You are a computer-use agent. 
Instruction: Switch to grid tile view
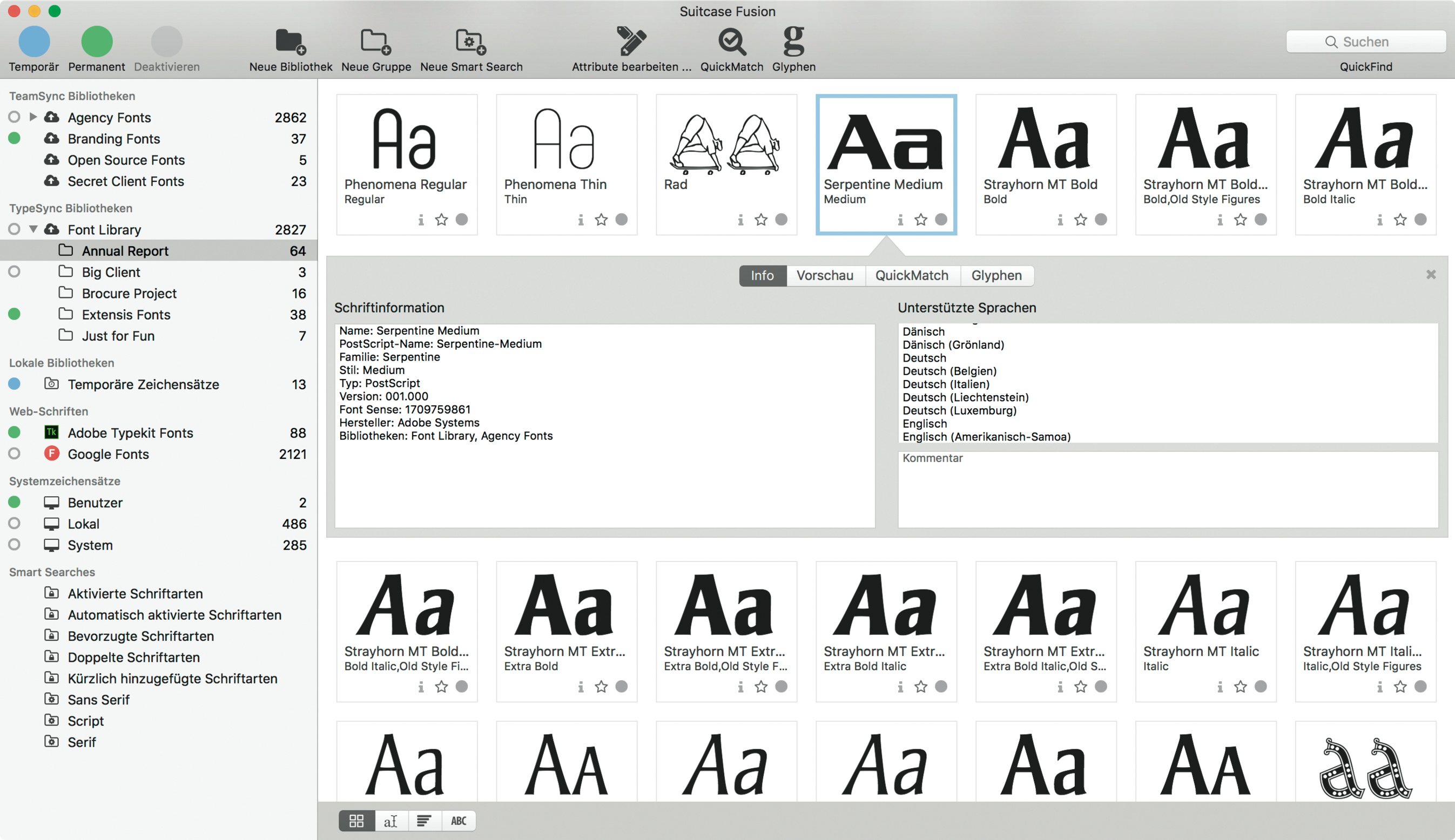pos(356,821)
